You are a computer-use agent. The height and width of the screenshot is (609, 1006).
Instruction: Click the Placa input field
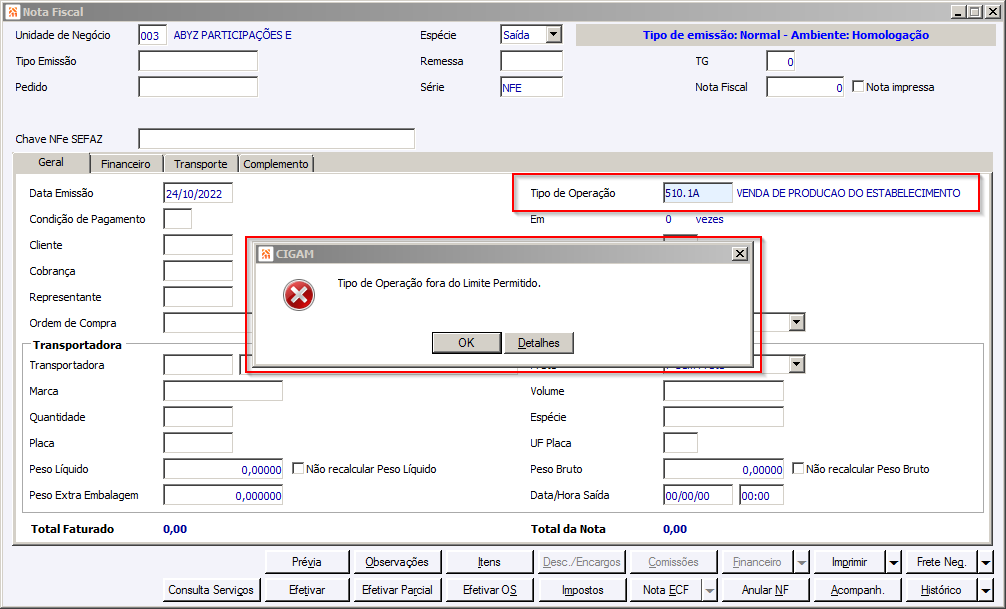198,443
